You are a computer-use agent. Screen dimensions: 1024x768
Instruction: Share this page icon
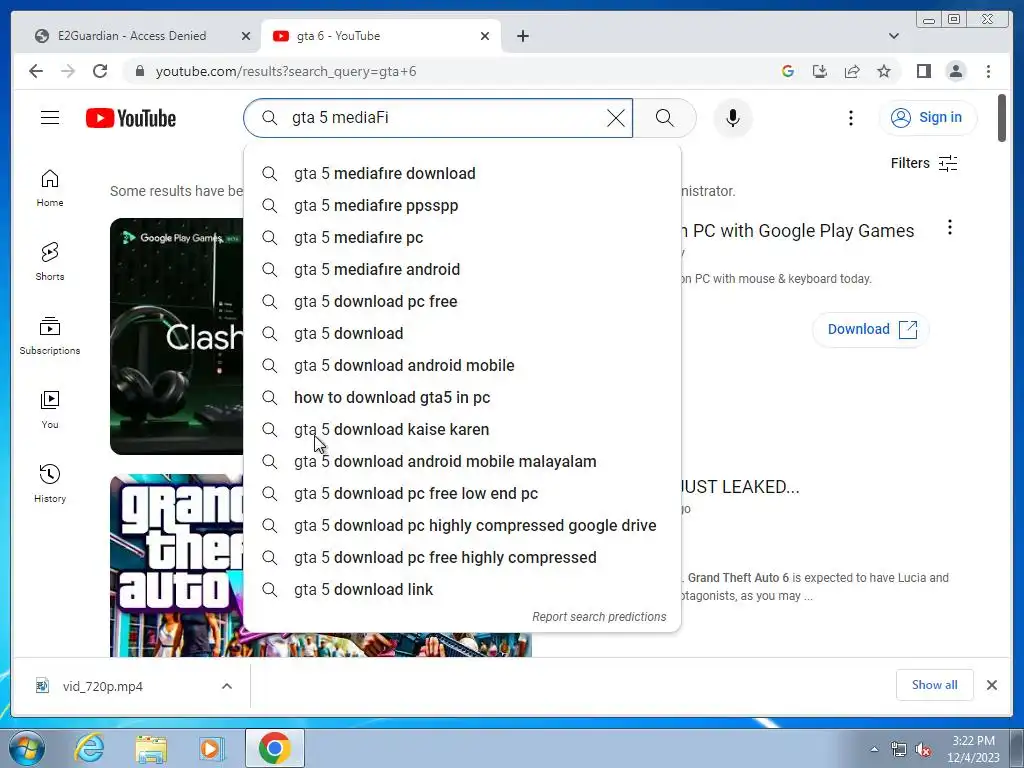[x=852, y=71]
